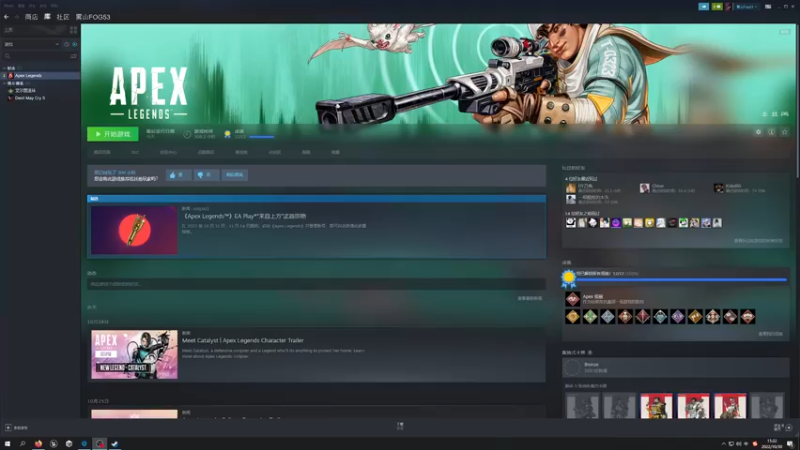Open the DLC game tab
The width and height of the screenshot is (800, 450).
coord(135,152)
